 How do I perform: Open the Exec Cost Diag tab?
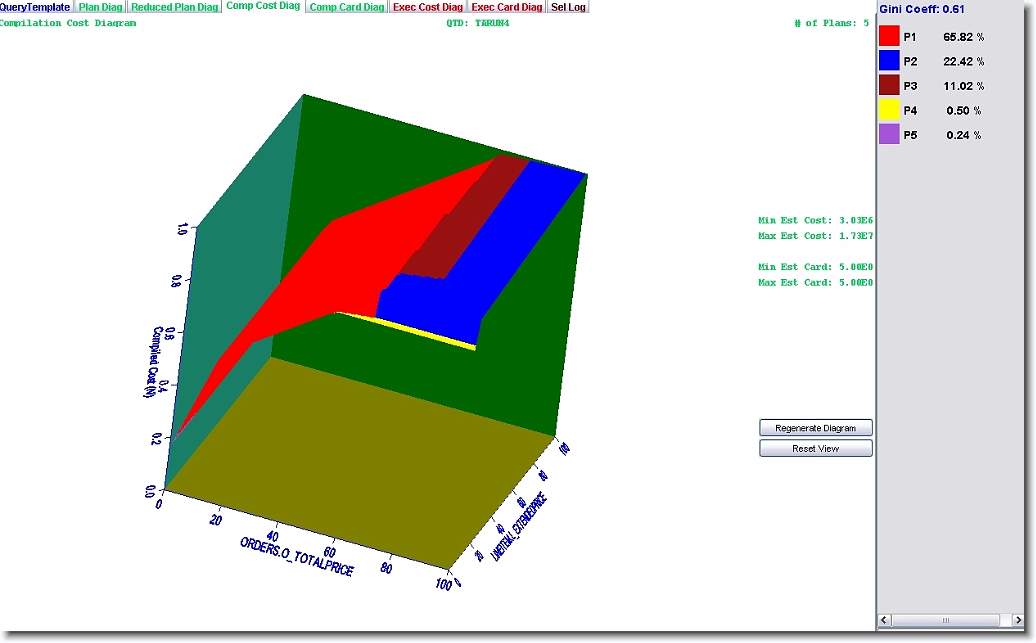(x=428, y=7)
